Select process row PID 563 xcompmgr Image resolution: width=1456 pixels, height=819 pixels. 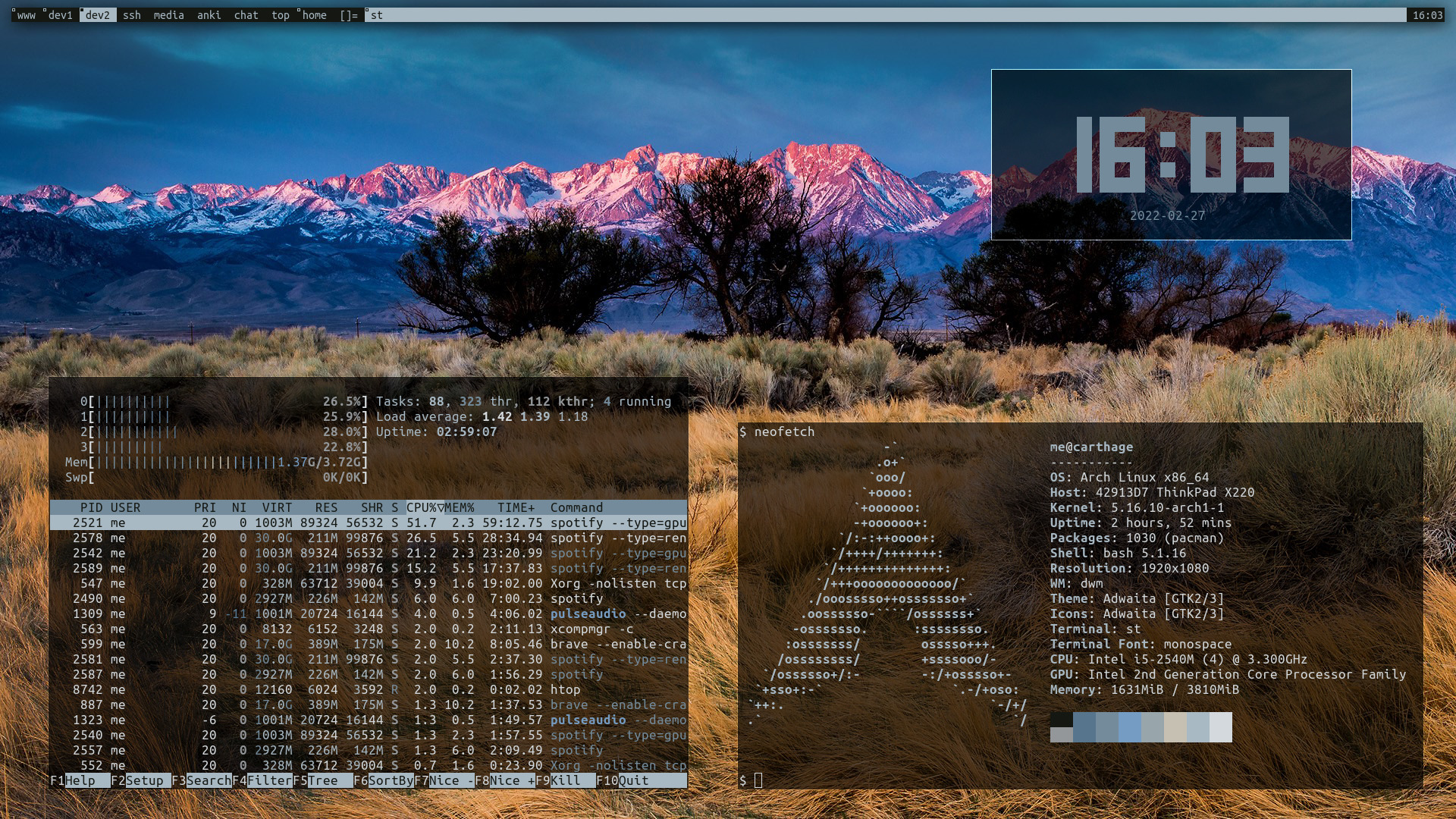pos(369,629)
